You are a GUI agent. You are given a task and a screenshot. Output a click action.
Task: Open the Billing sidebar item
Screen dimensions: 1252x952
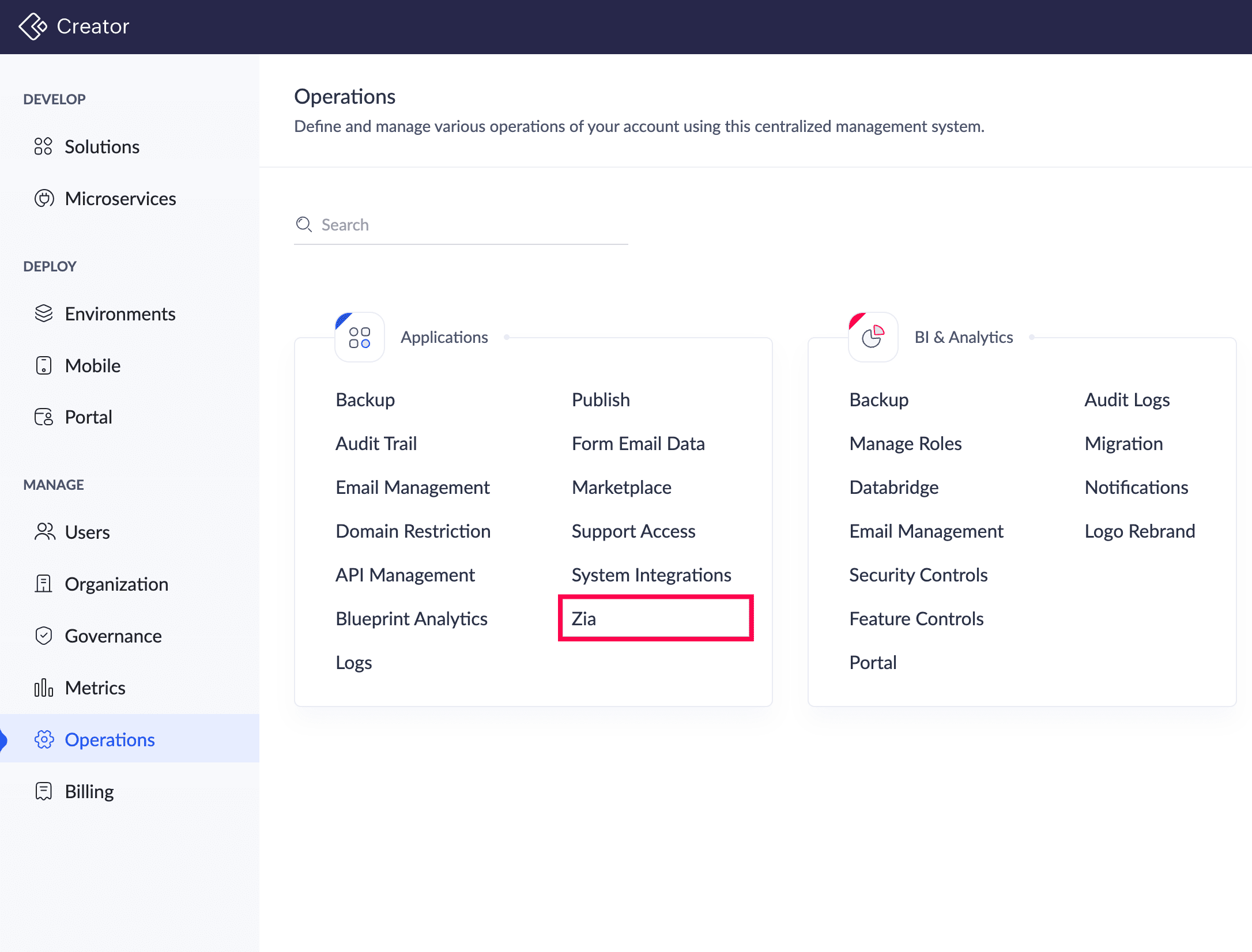(x=89, y=791)
